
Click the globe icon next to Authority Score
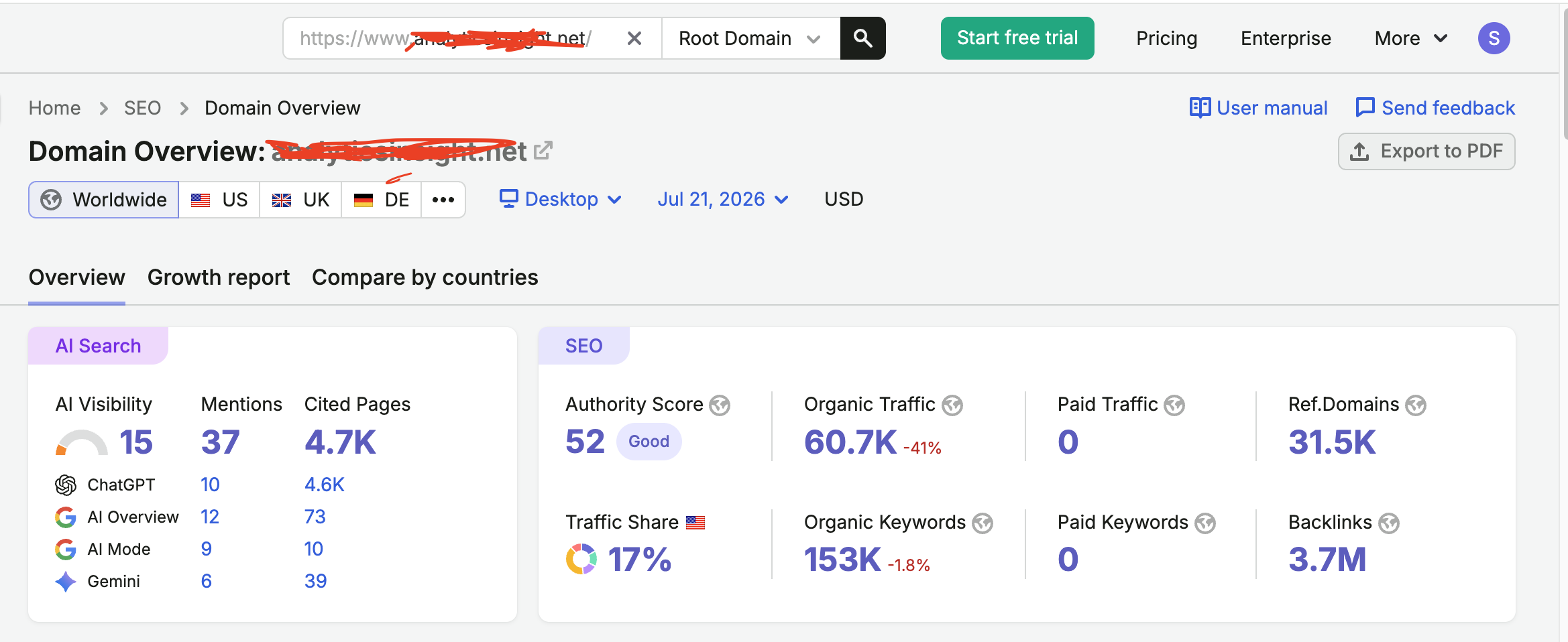pyautogui.click(x=720, y=405)
